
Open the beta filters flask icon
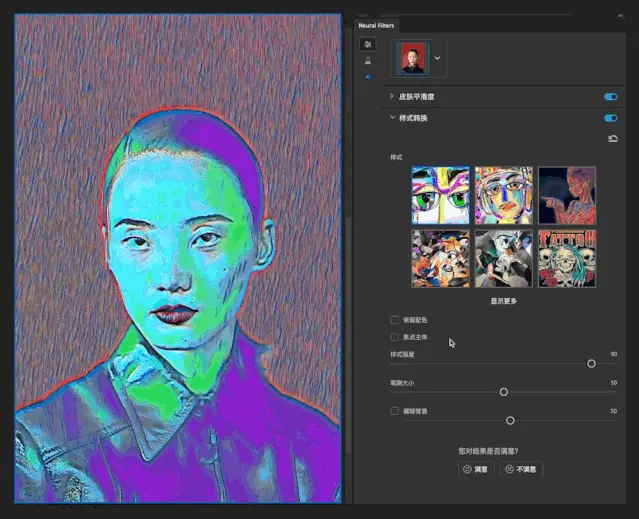[x=368, y=61]
